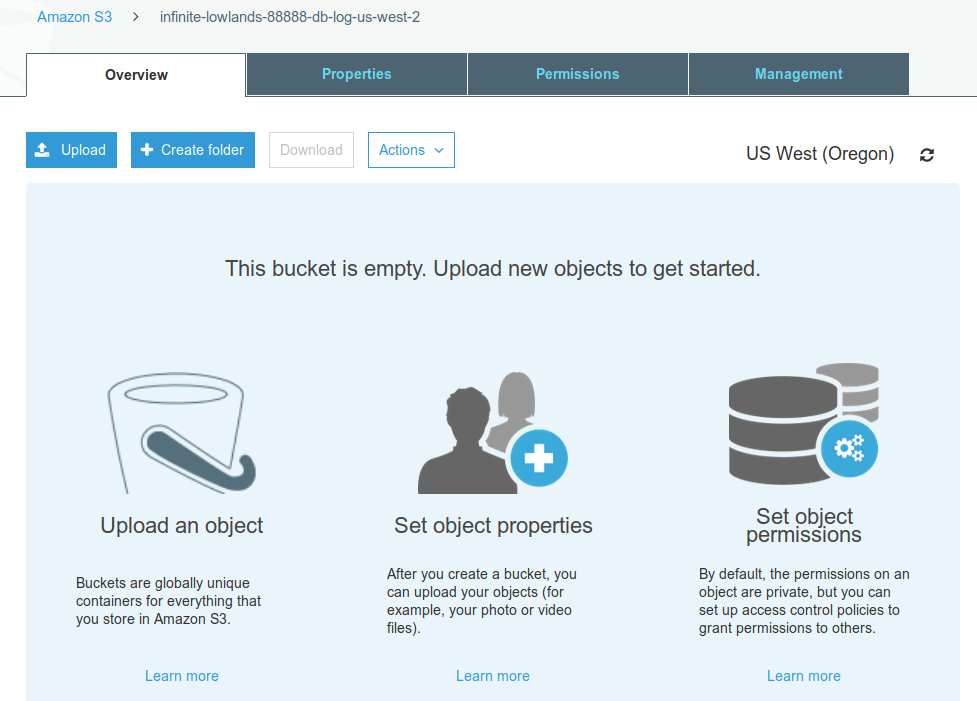Open Learn more under Set object permissions
Viewport: 977px width, 701px height.
click(804, 676)
